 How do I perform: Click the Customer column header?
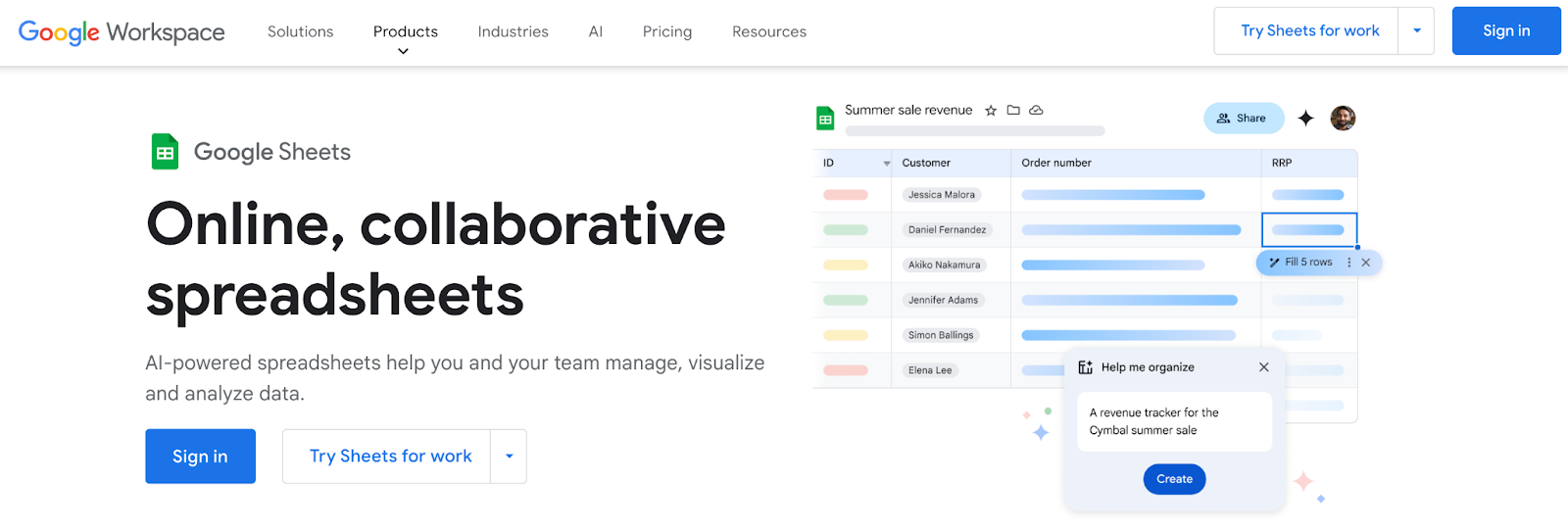pyautogui.click(x=926, y=163)
